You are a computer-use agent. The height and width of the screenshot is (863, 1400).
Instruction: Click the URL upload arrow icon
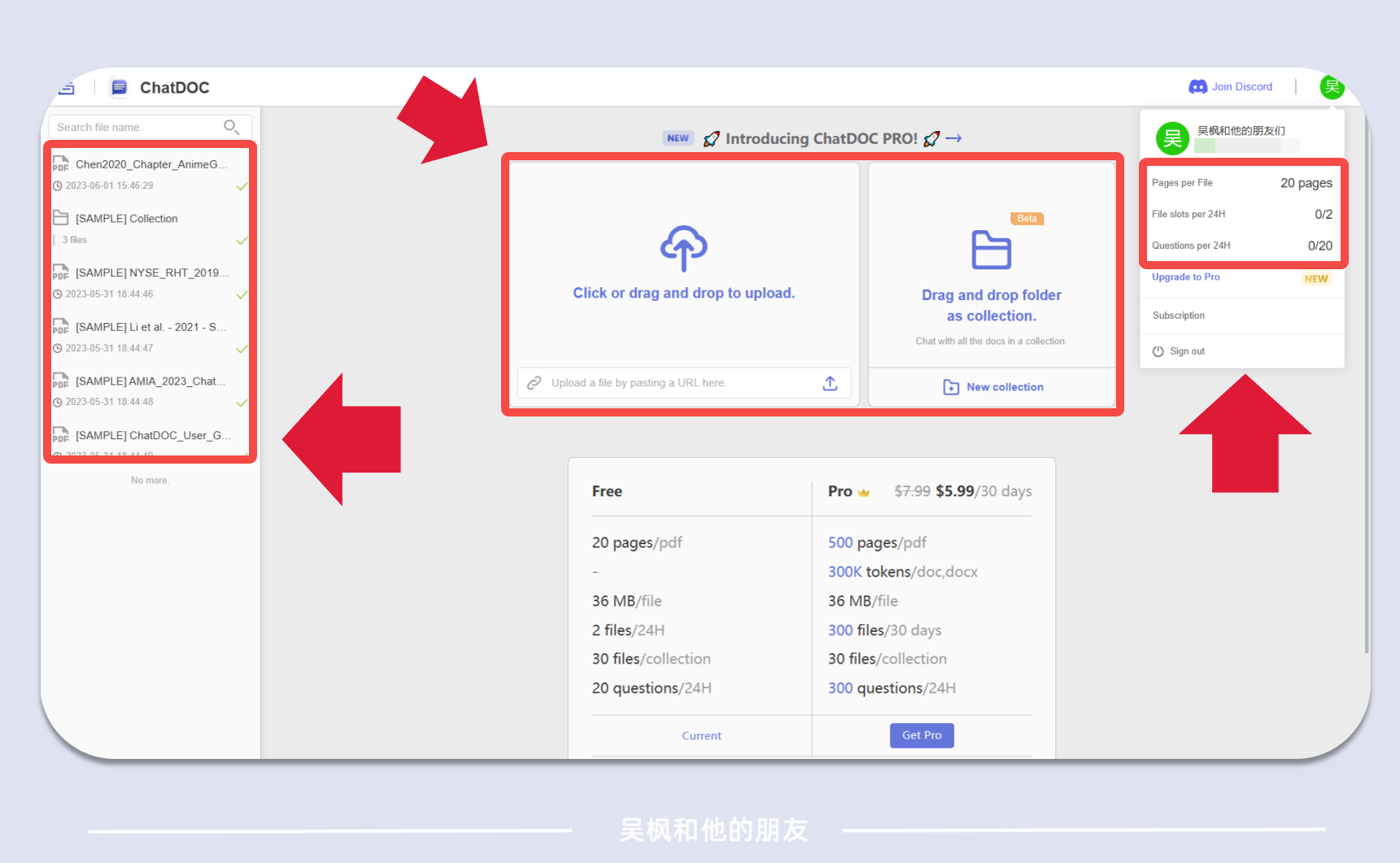[x=830, y=383]
